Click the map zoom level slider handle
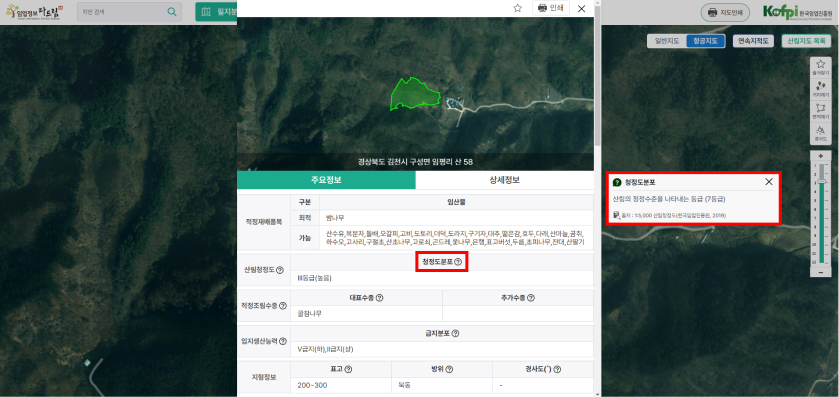The width and height of the screenshot is (839, 397). (821, 182)
